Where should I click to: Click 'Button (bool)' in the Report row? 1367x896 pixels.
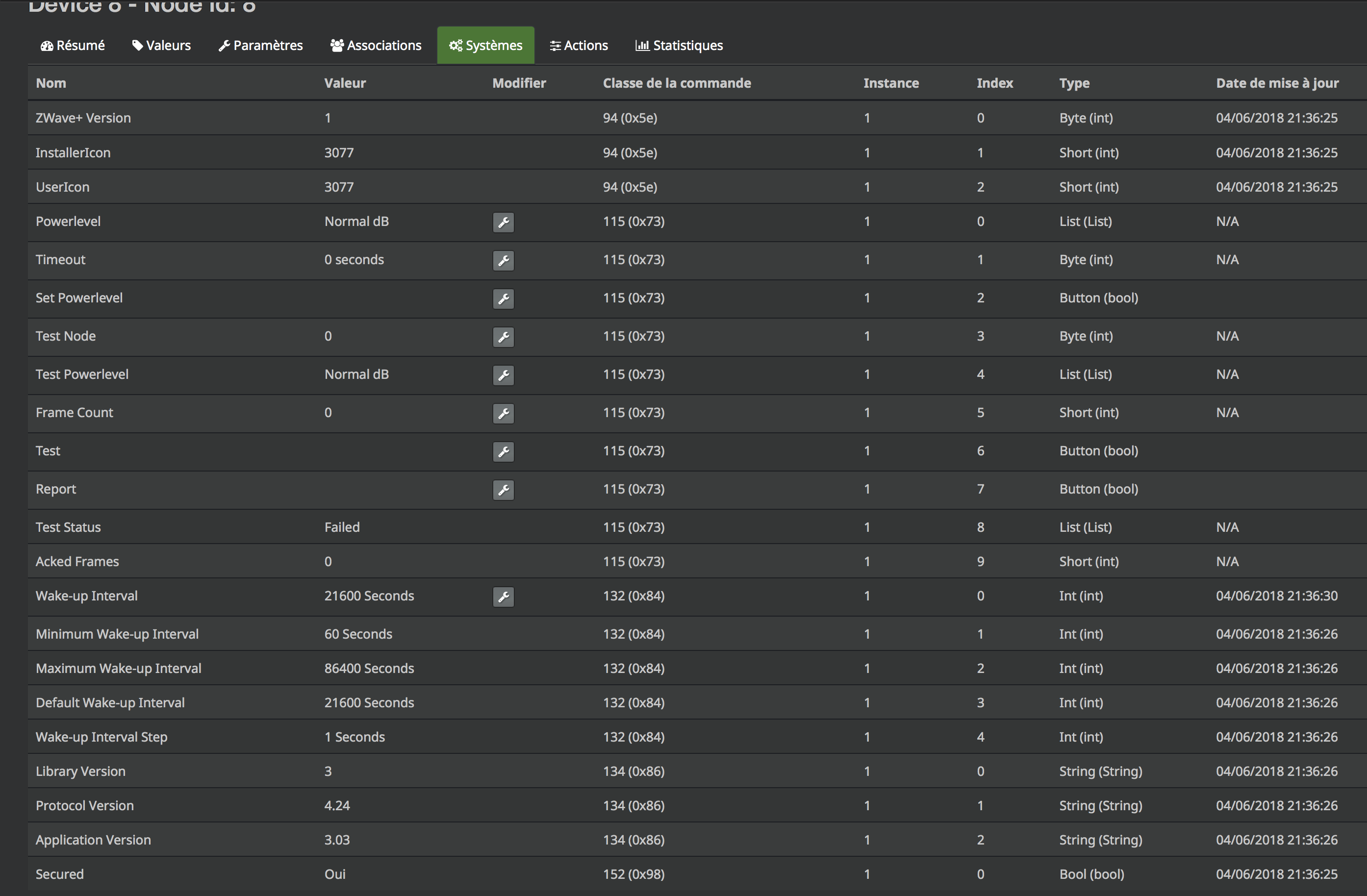pyautogui.click(x=1099, y=489)
